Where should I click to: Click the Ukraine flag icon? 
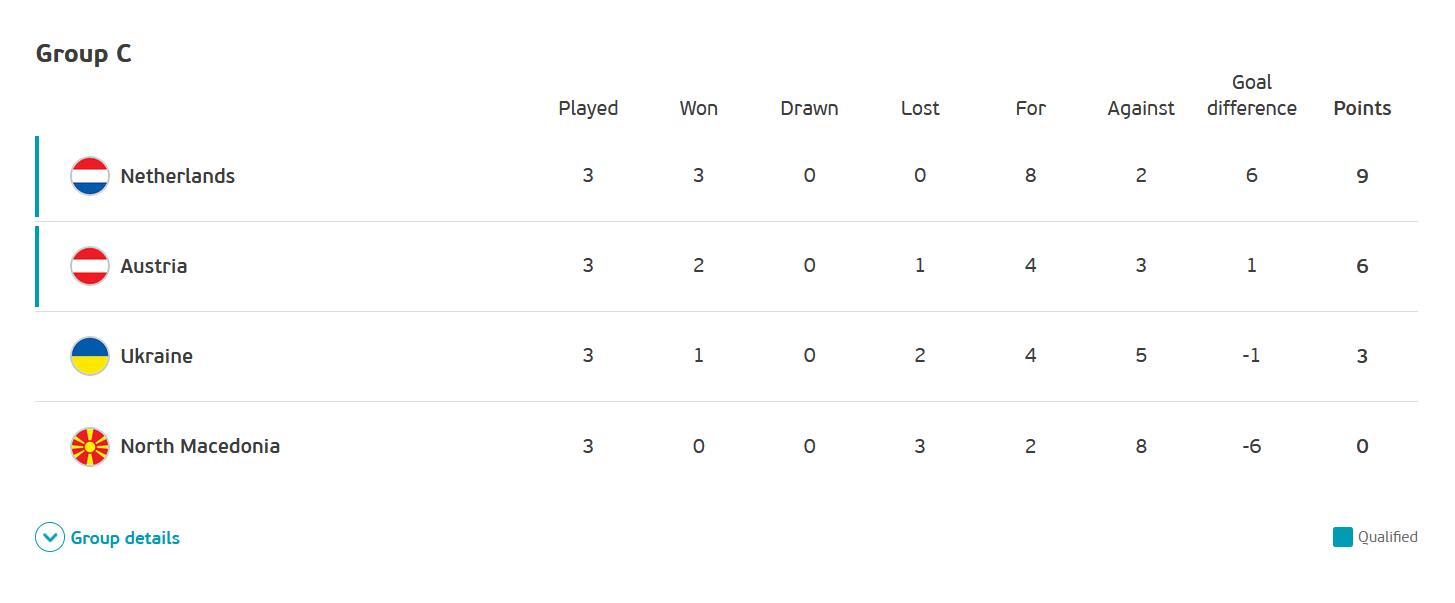tap(90, 356)
